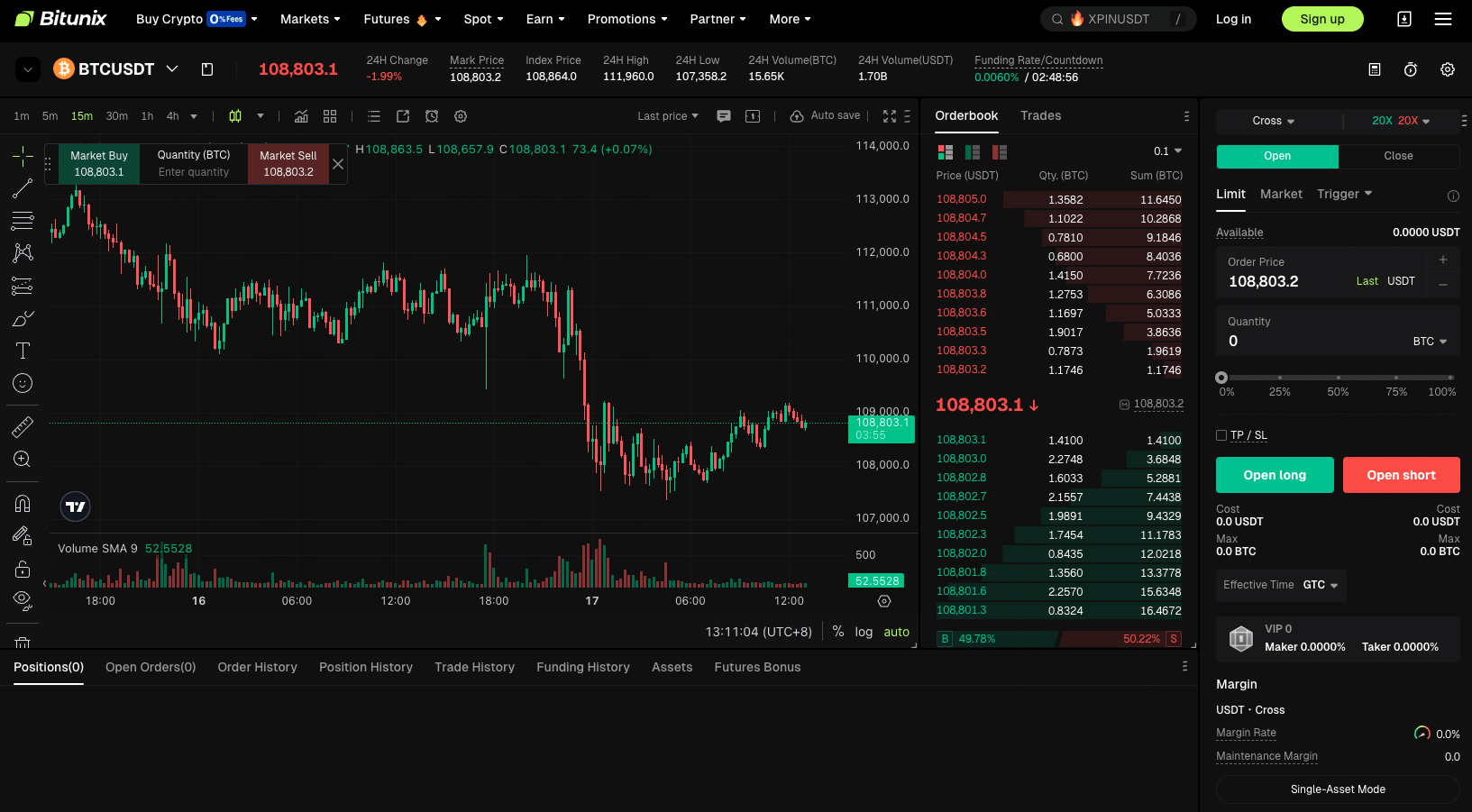Tick the TP / SL checkbox
Screen dimensions: 1472x812
[x=1221, y=435]
